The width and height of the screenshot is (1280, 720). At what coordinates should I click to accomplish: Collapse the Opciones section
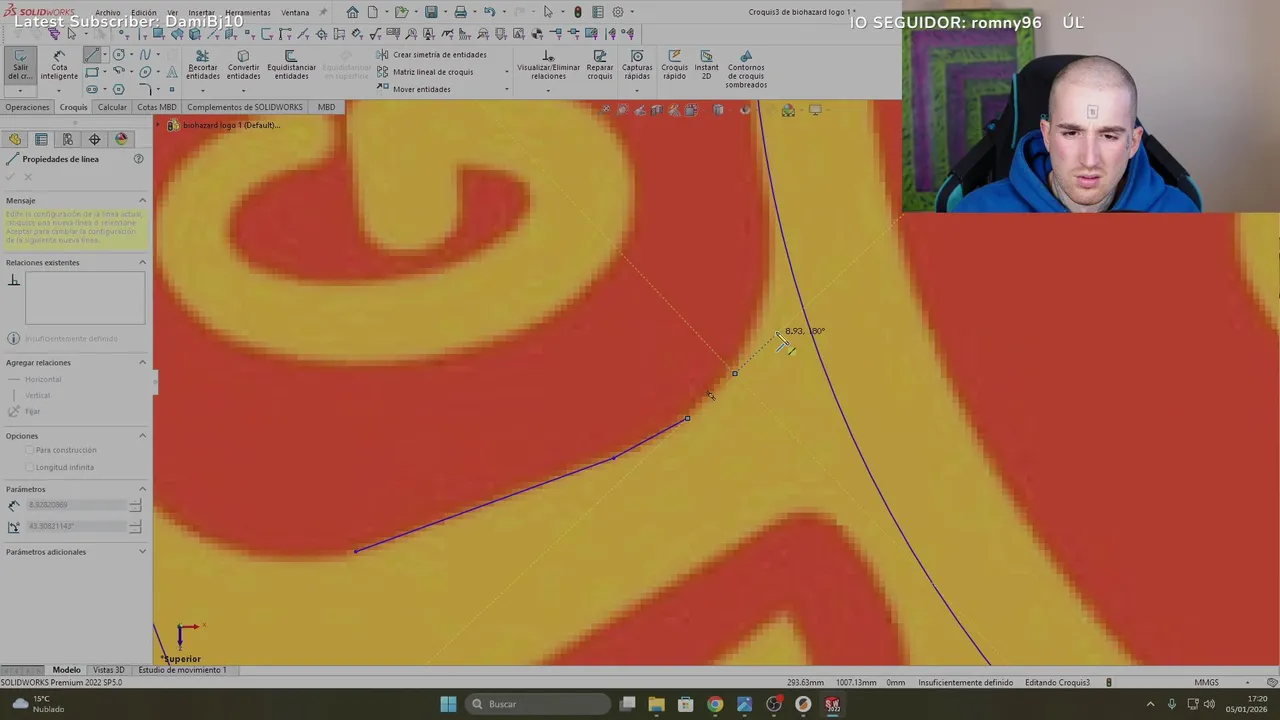pyautogui.click(x=142, y=436)
